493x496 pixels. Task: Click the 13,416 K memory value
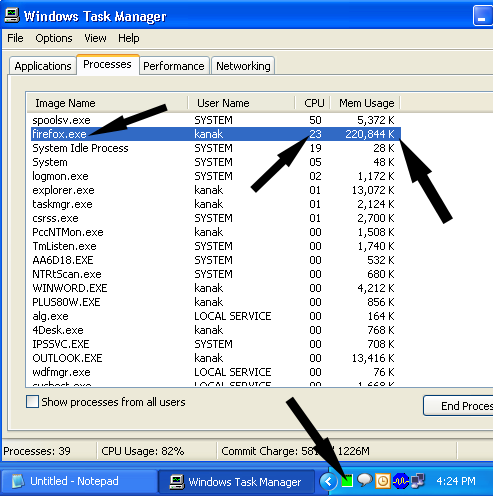[373, 358]
